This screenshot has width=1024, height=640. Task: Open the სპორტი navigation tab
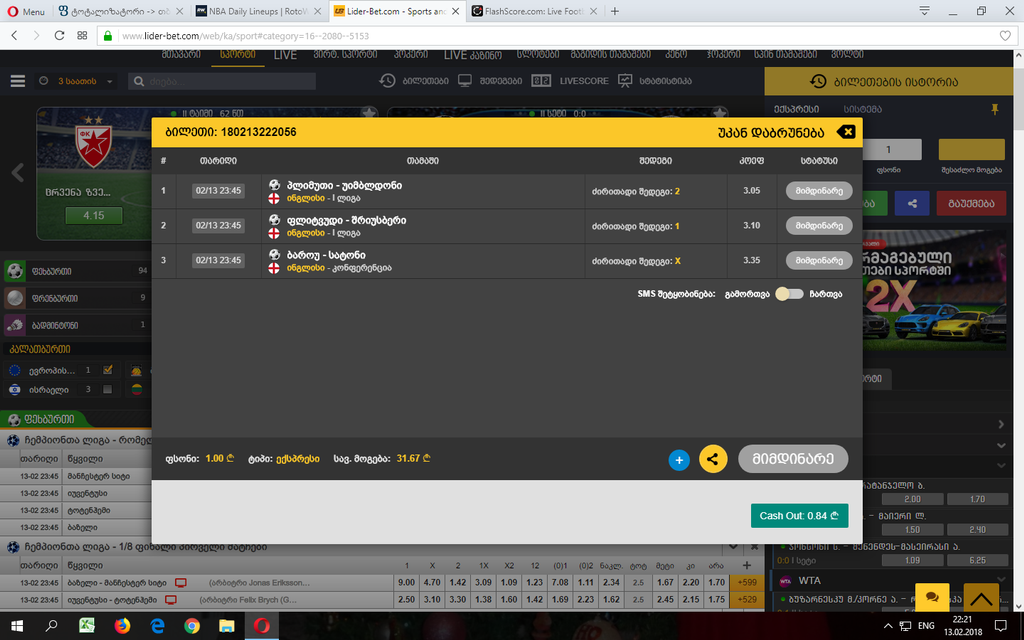[x=238, y=56]
